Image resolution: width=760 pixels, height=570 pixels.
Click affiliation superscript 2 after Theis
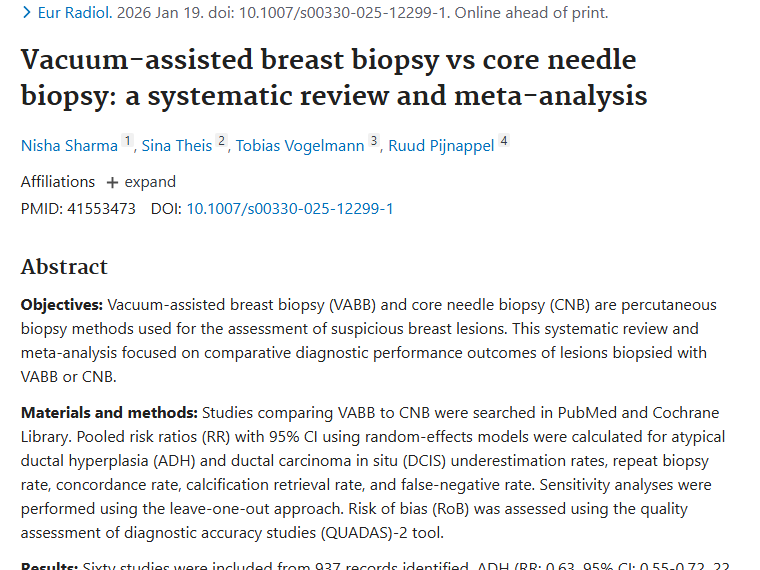coord(222,141)
